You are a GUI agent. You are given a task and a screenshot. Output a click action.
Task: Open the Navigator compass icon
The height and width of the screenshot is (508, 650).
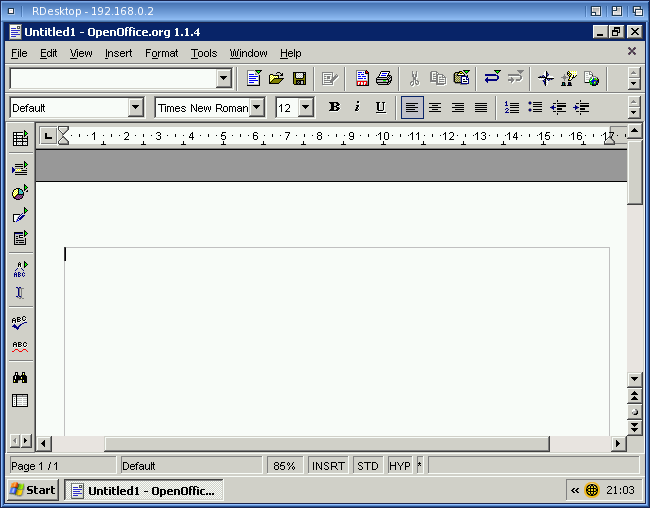(545, 78)
